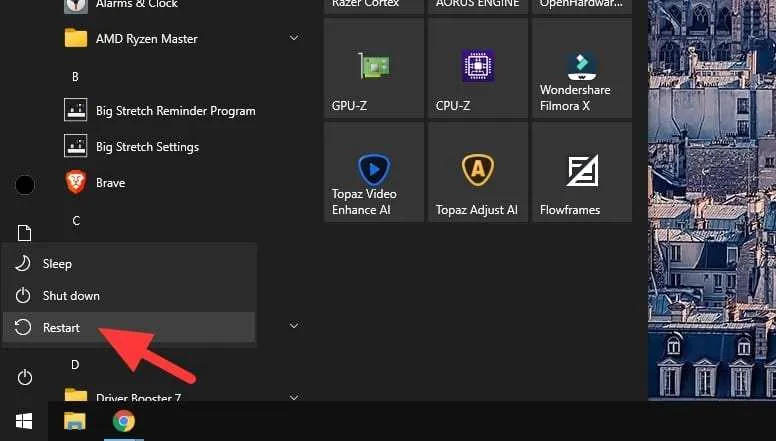Image resolution: width=776 pixels, height=441 pixels.
Task: Expand the AMD Ryzen Master chevron
Action: tap(294, 38)
